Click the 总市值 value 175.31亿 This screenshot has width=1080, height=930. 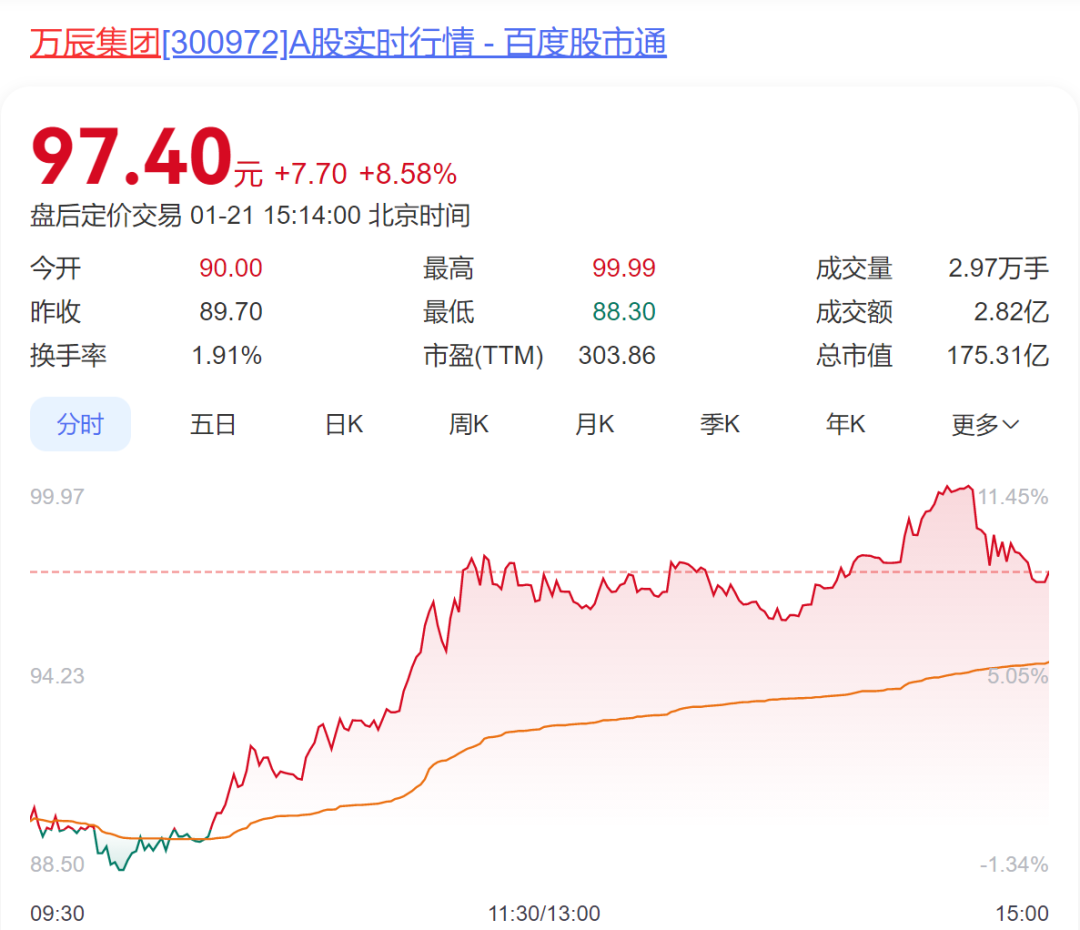pyautogui.click(x=998, y=355)
